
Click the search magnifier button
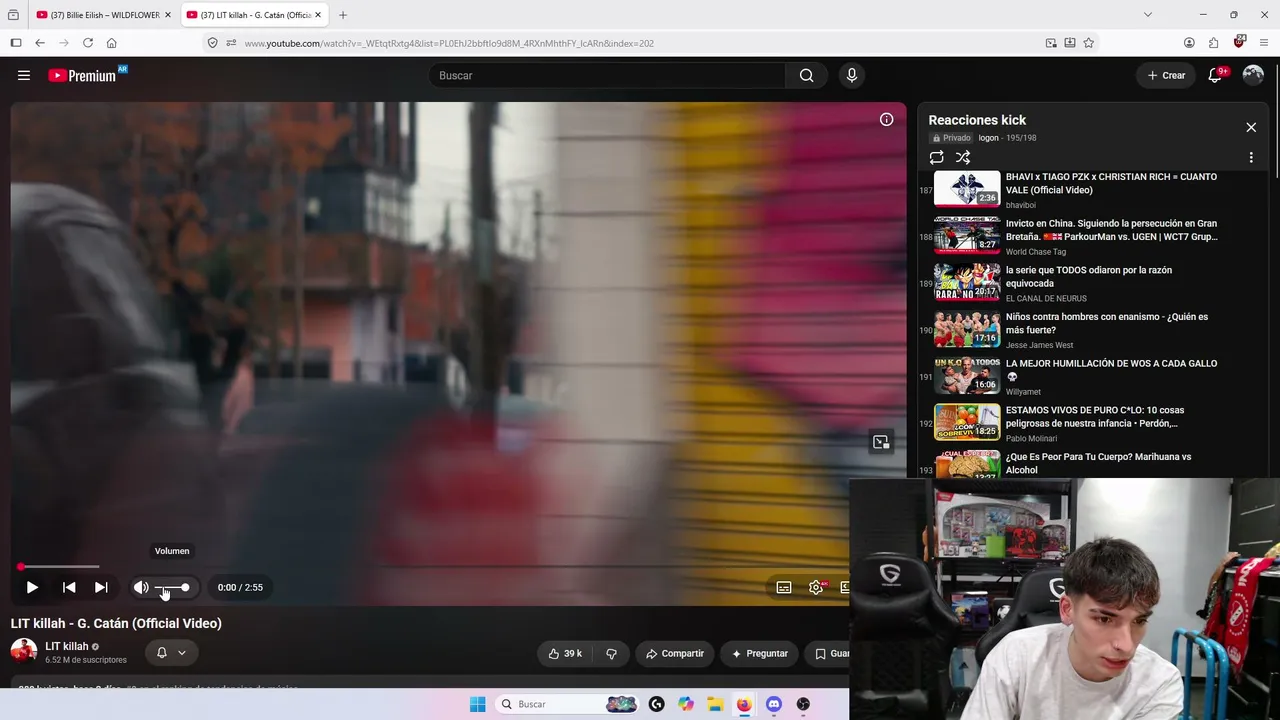click(806, 75)
